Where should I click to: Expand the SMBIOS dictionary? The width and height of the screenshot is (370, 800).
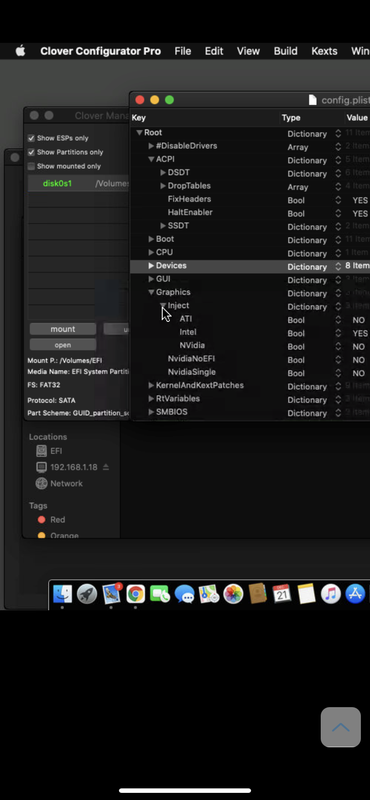click(151, 412)
